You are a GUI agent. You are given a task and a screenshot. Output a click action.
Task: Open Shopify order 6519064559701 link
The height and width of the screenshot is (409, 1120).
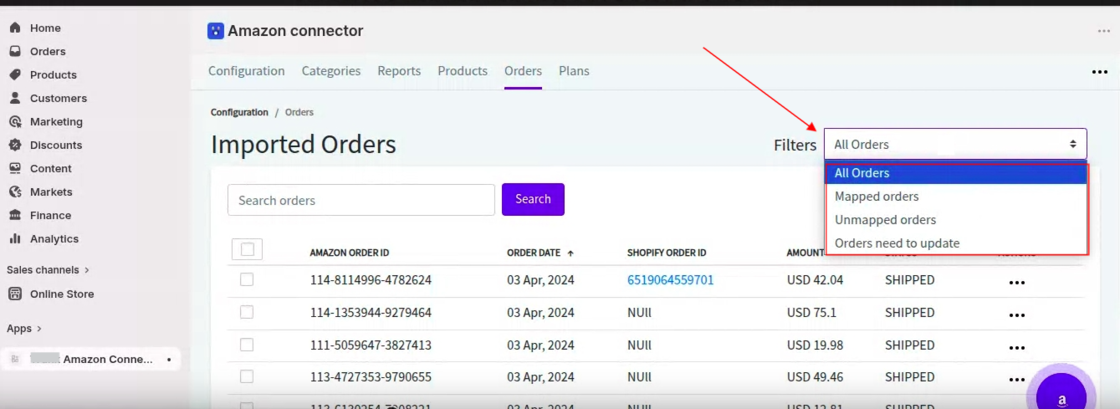[x=670, y=280]
